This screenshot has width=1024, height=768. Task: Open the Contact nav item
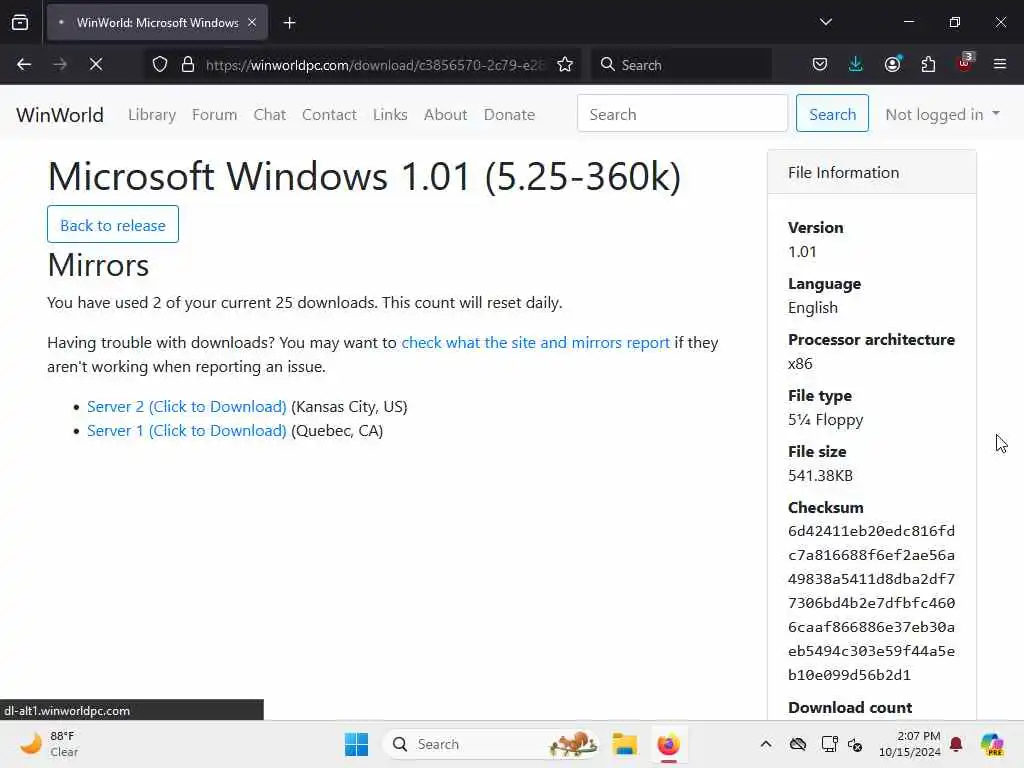(329, 114)
